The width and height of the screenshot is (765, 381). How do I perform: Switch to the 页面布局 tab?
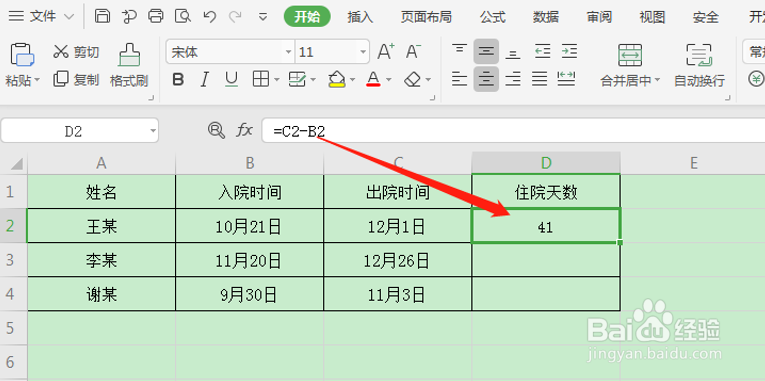[x=426, y=17]
